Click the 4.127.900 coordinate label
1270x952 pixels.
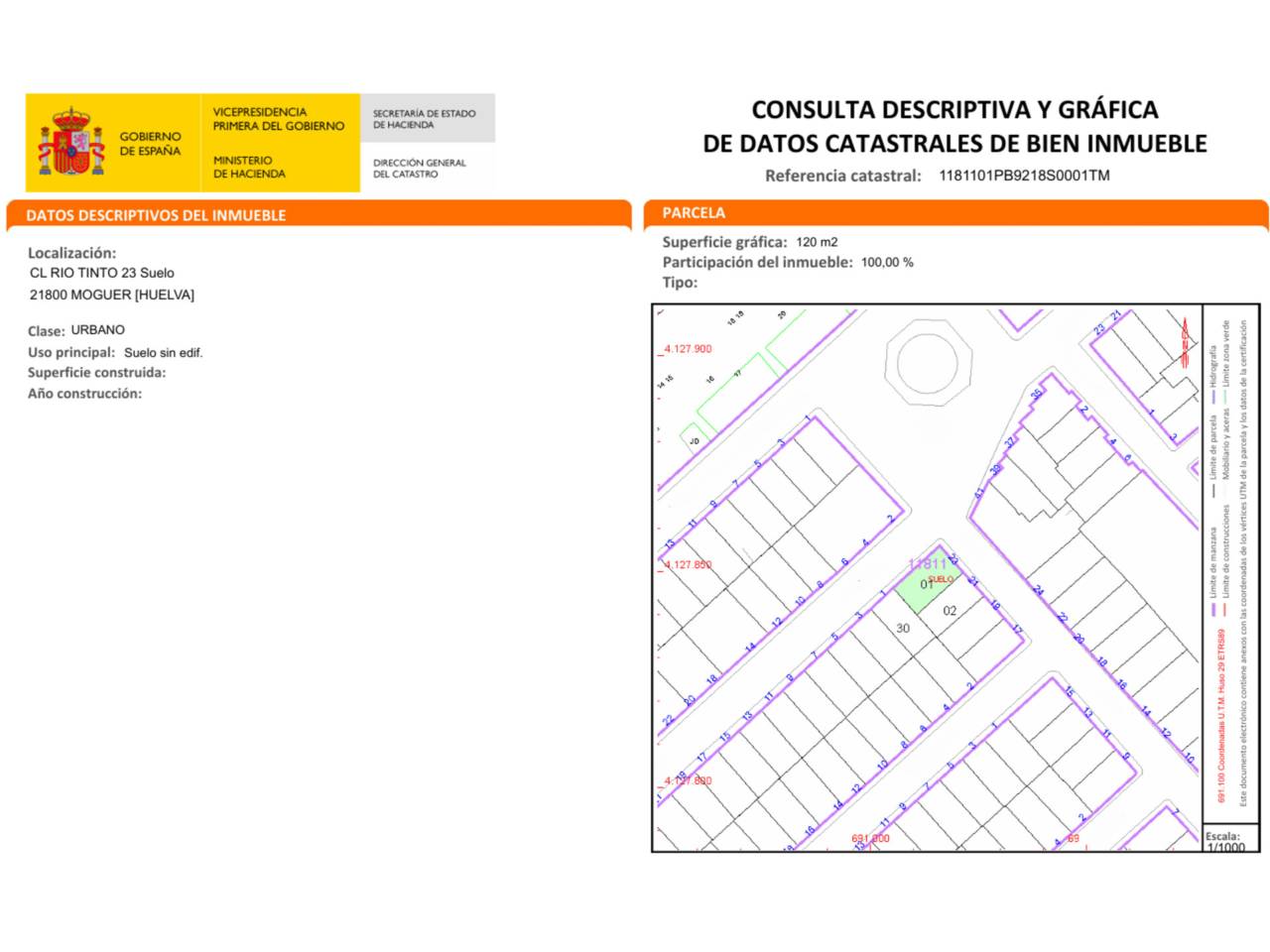pyautogui.click(x=688, y=349)
